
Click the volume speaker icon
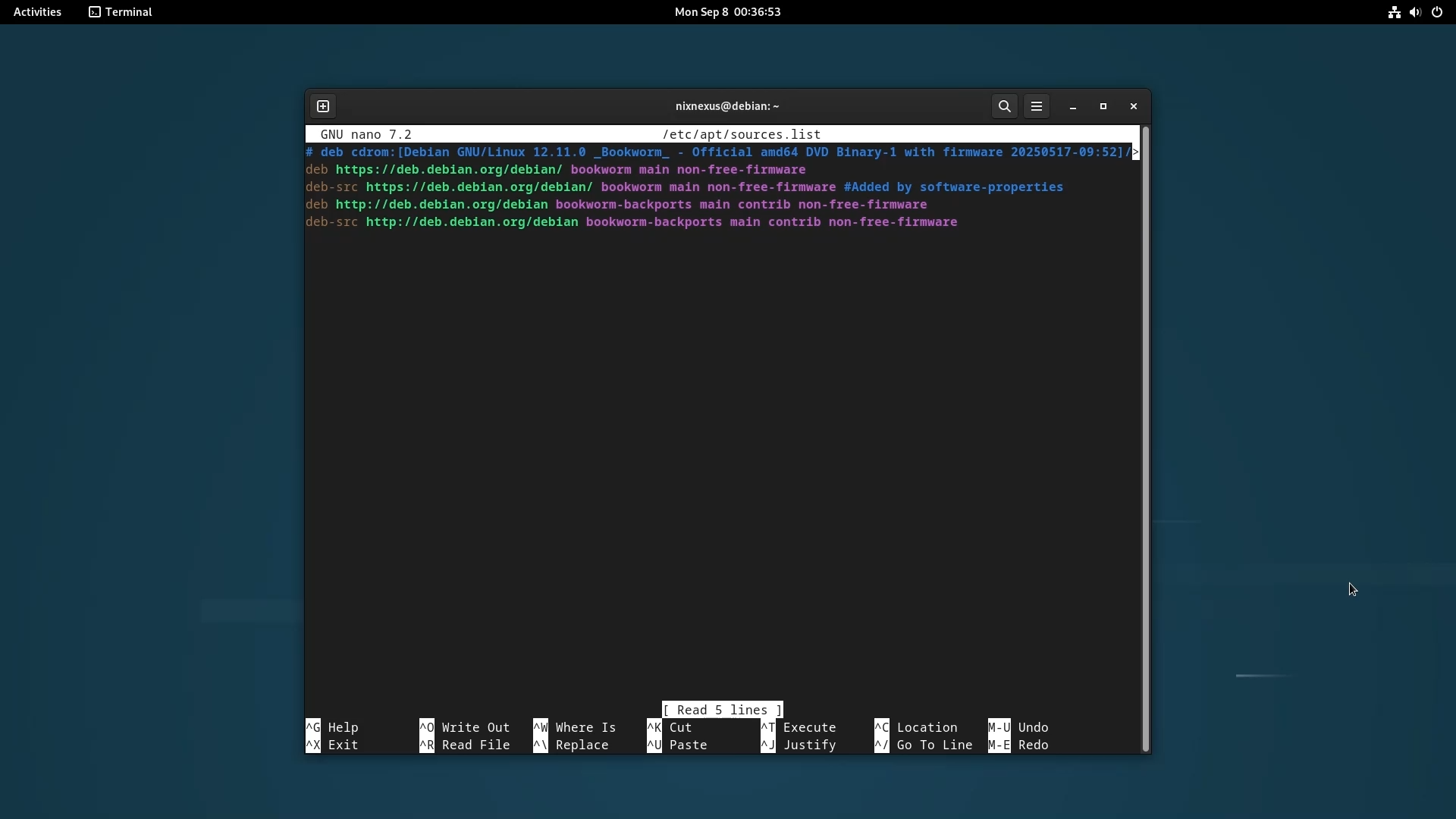[x=1415, y=12]
